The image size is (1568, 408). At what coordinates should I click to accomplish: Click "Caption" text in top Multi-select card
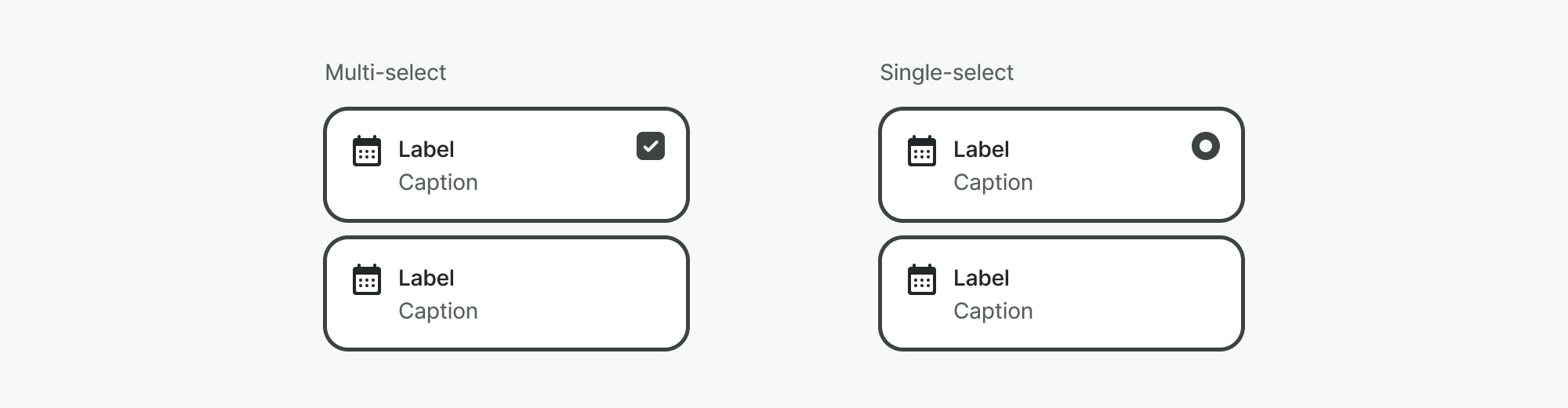click(x=438, y=182)
